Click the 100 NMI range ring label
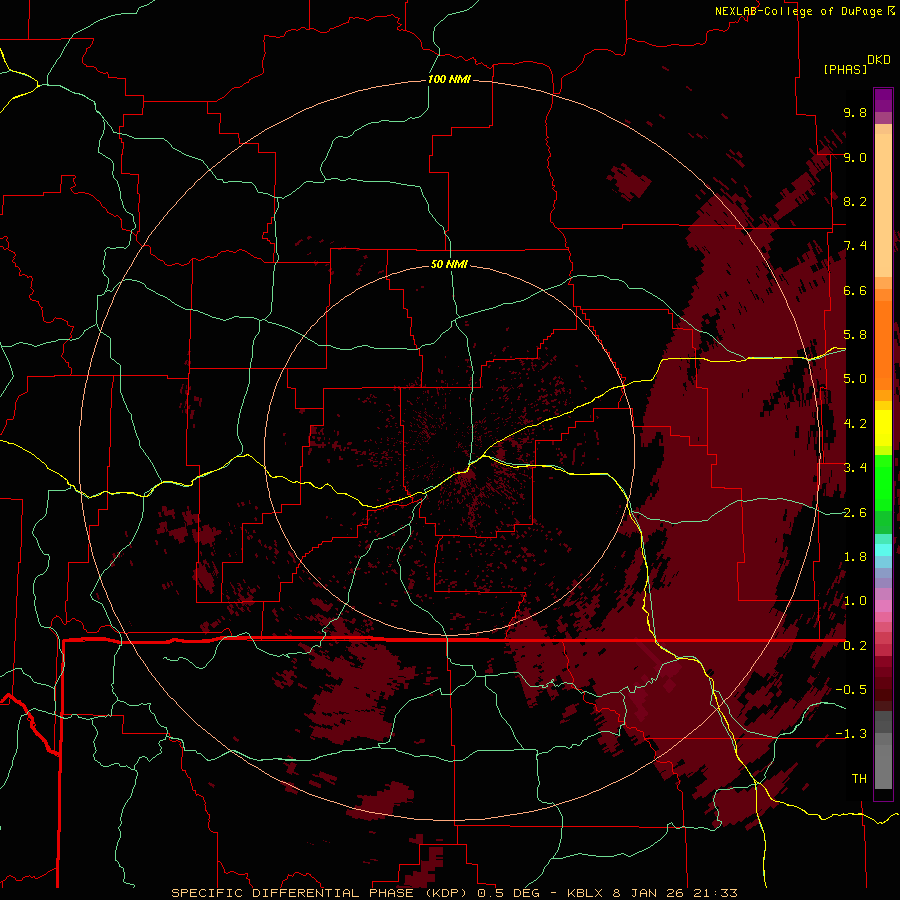 point(449,79)
